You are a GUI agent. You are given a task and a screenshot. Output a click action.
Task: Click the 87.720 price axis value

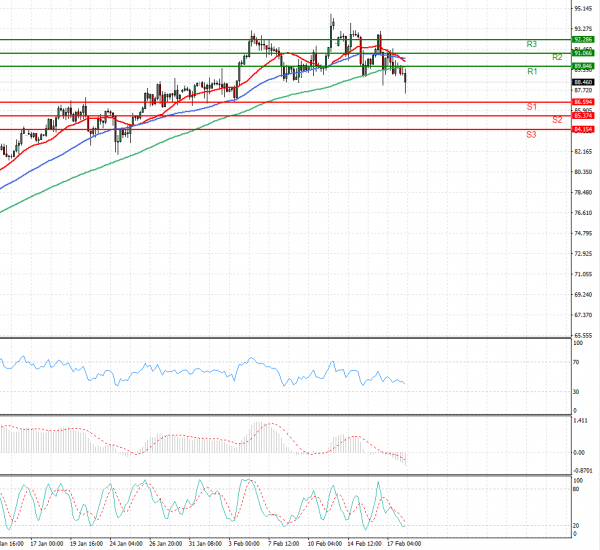click(x=583, y=90)
